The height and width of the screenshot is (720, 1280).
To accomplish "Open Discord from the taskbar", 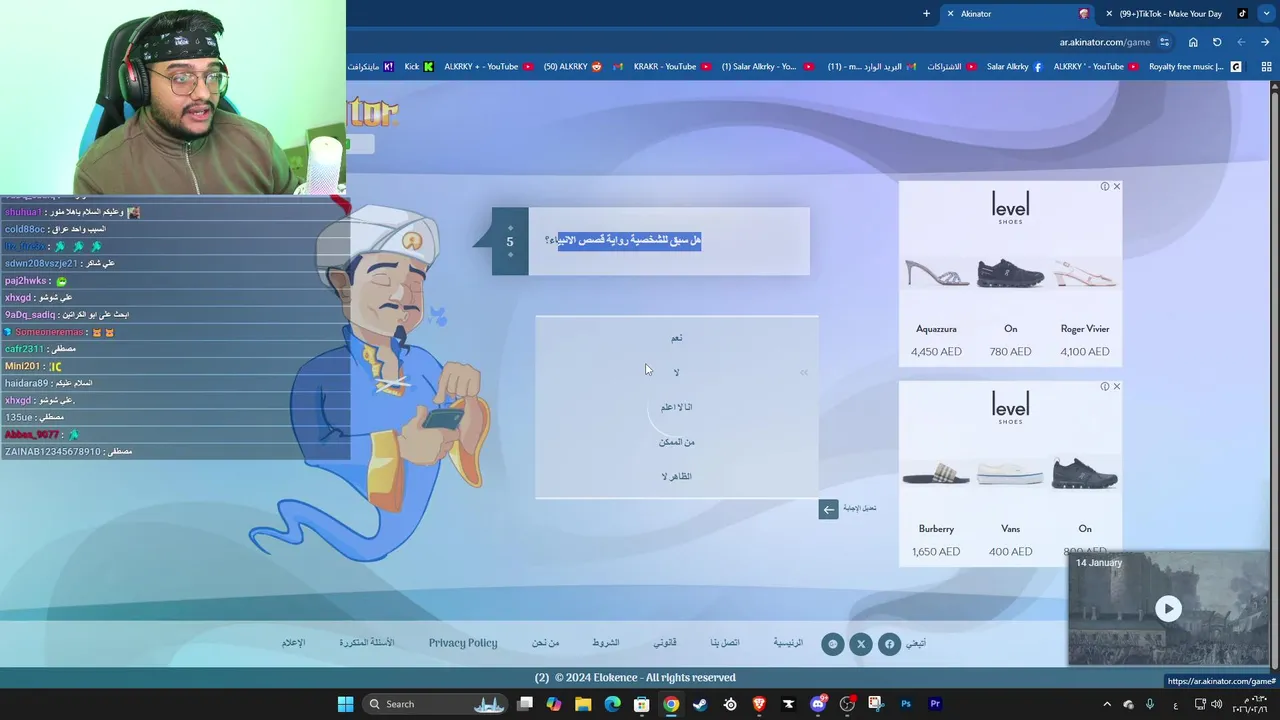I will 818,704.
